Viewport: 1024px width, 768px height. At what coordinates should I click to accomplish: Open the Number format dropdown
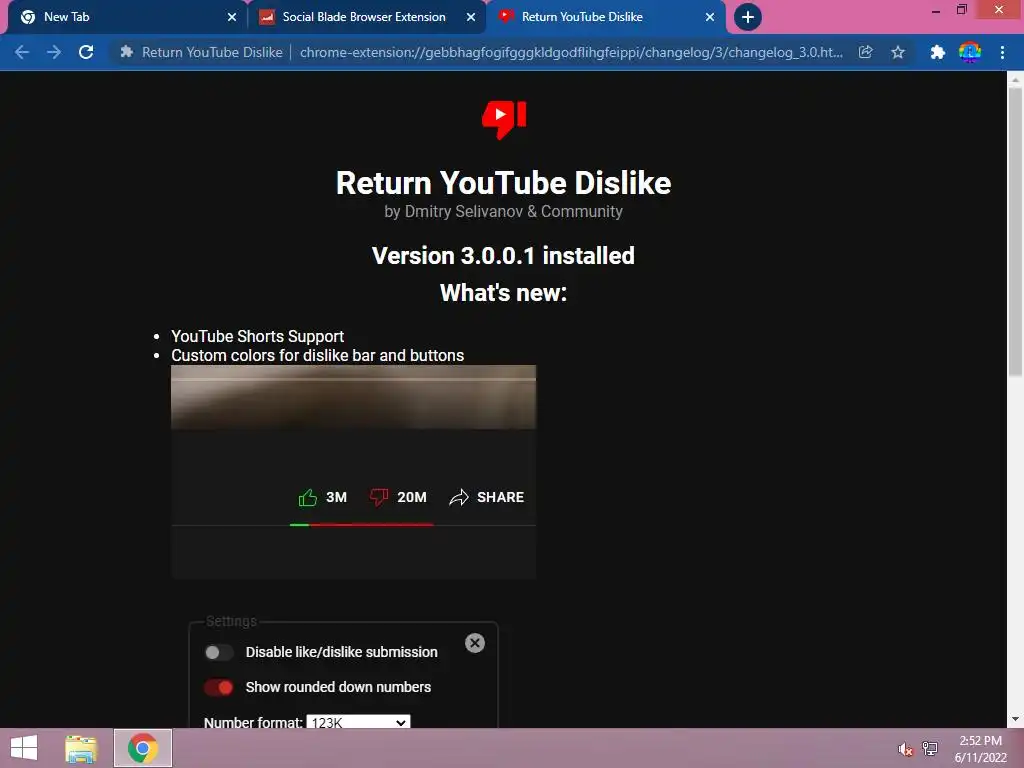tap(359, 722)
